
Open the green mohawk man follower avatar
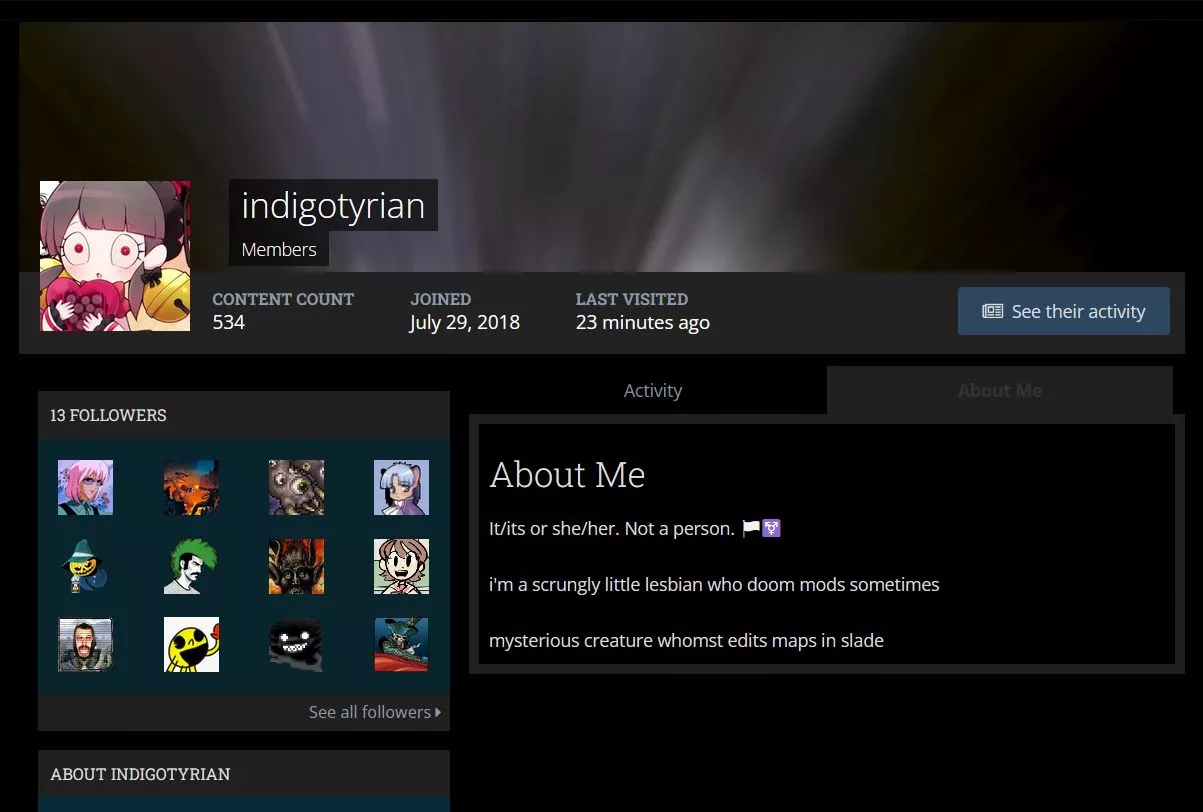click(191, 566)
